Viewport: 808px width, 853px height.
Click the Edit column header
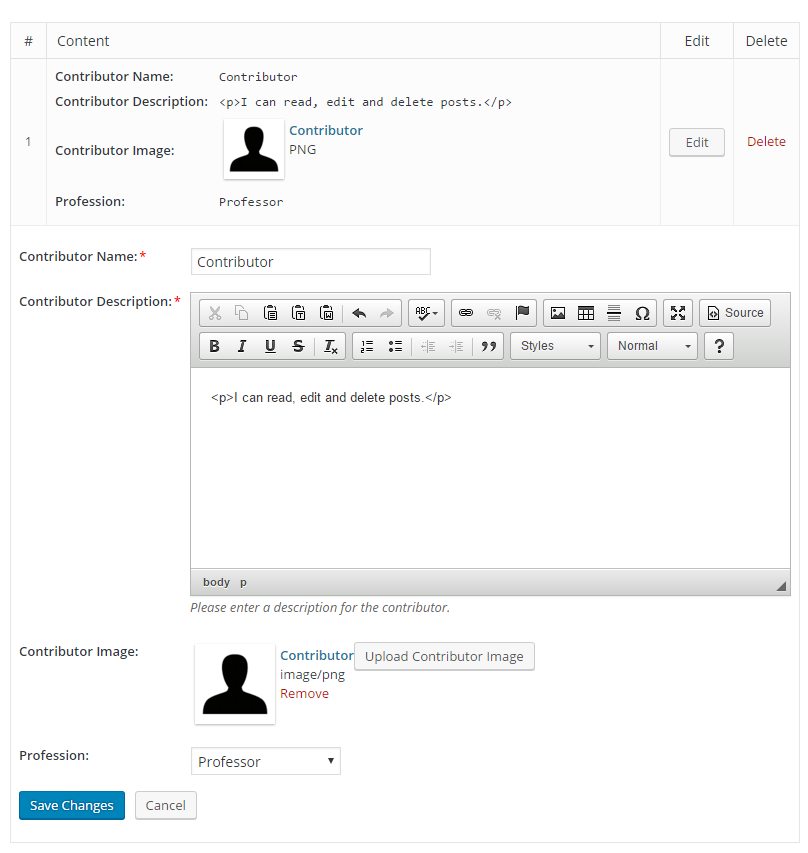696,41
